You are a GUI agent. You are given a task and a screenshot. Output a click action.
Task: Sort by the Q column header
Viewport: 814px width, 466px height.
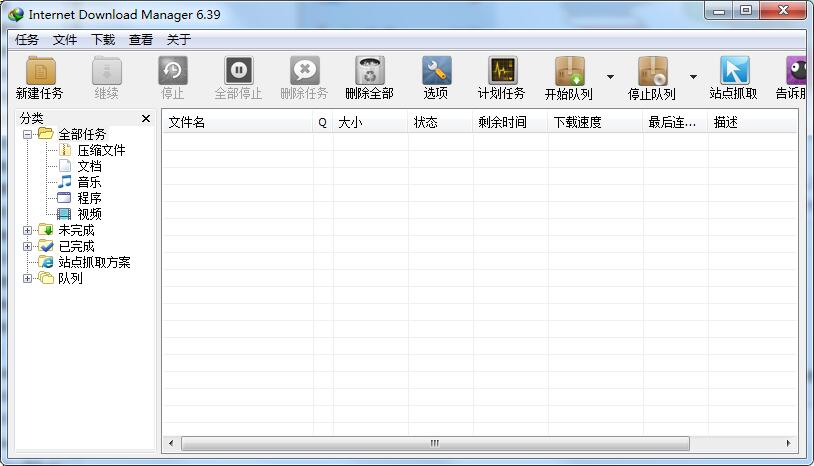(323, 122)
